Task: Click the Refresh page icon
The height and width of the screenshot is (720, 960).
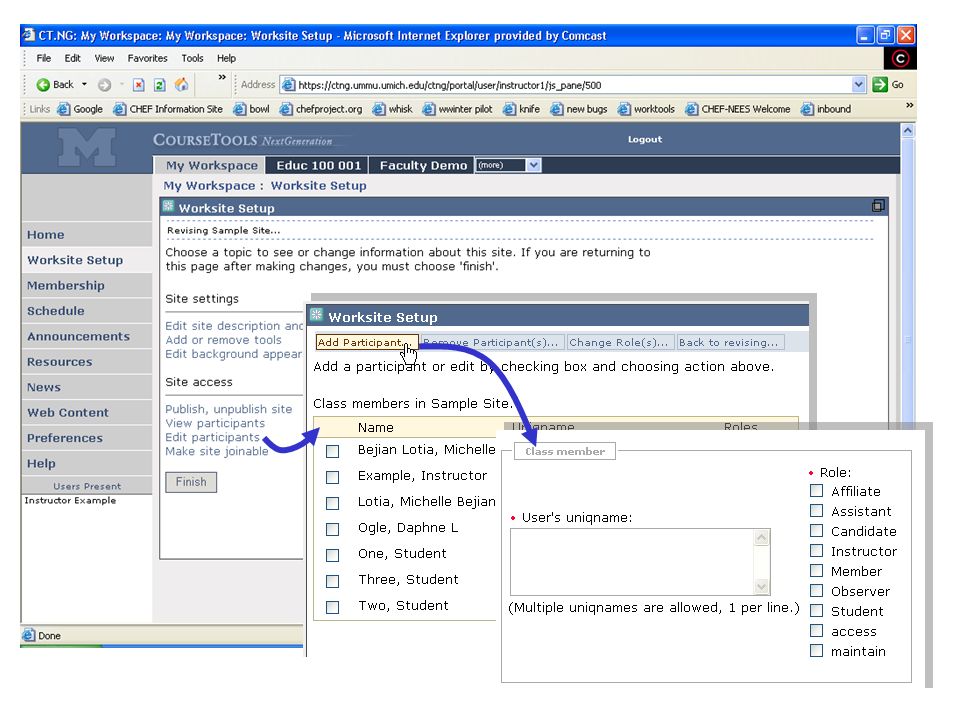Action: [159, 84]
